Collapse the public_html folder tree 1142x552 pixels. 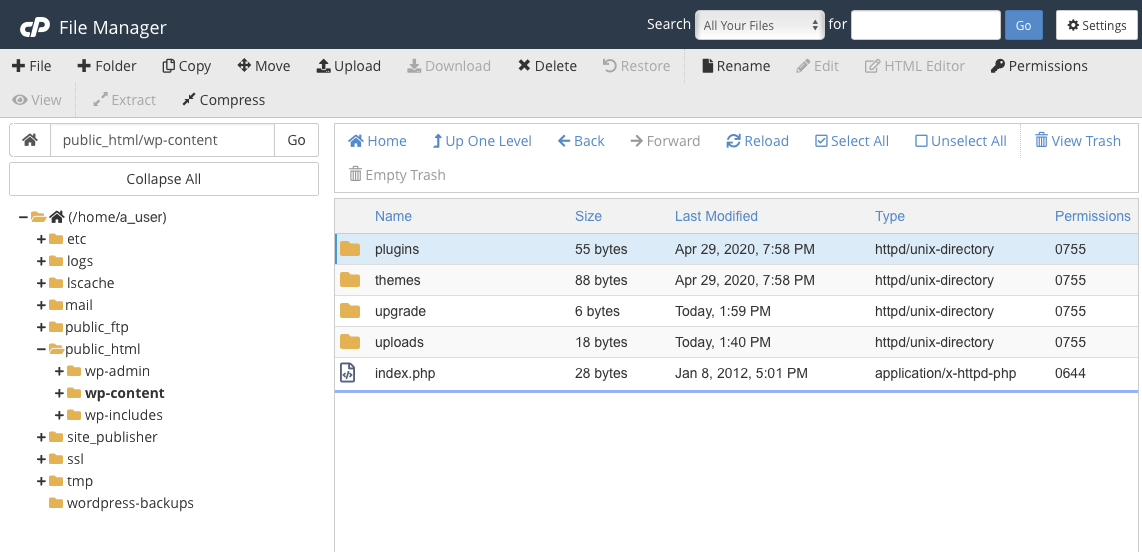(x=41, y=349)
